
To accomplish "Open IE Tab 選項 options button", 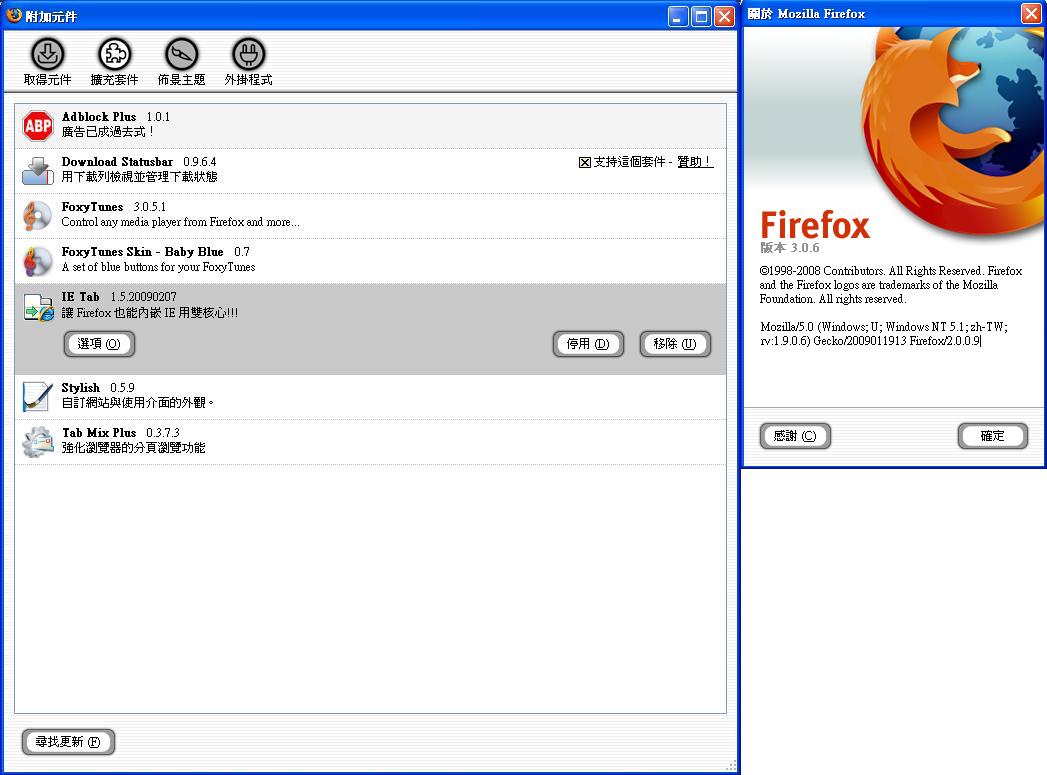I will click(x=99, y=344).
